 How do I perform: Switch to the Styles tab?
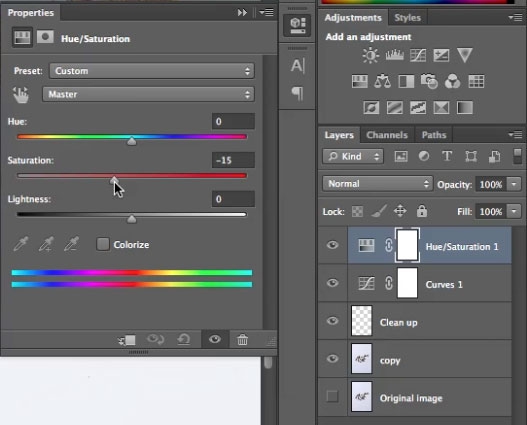[x=407, y=18]
